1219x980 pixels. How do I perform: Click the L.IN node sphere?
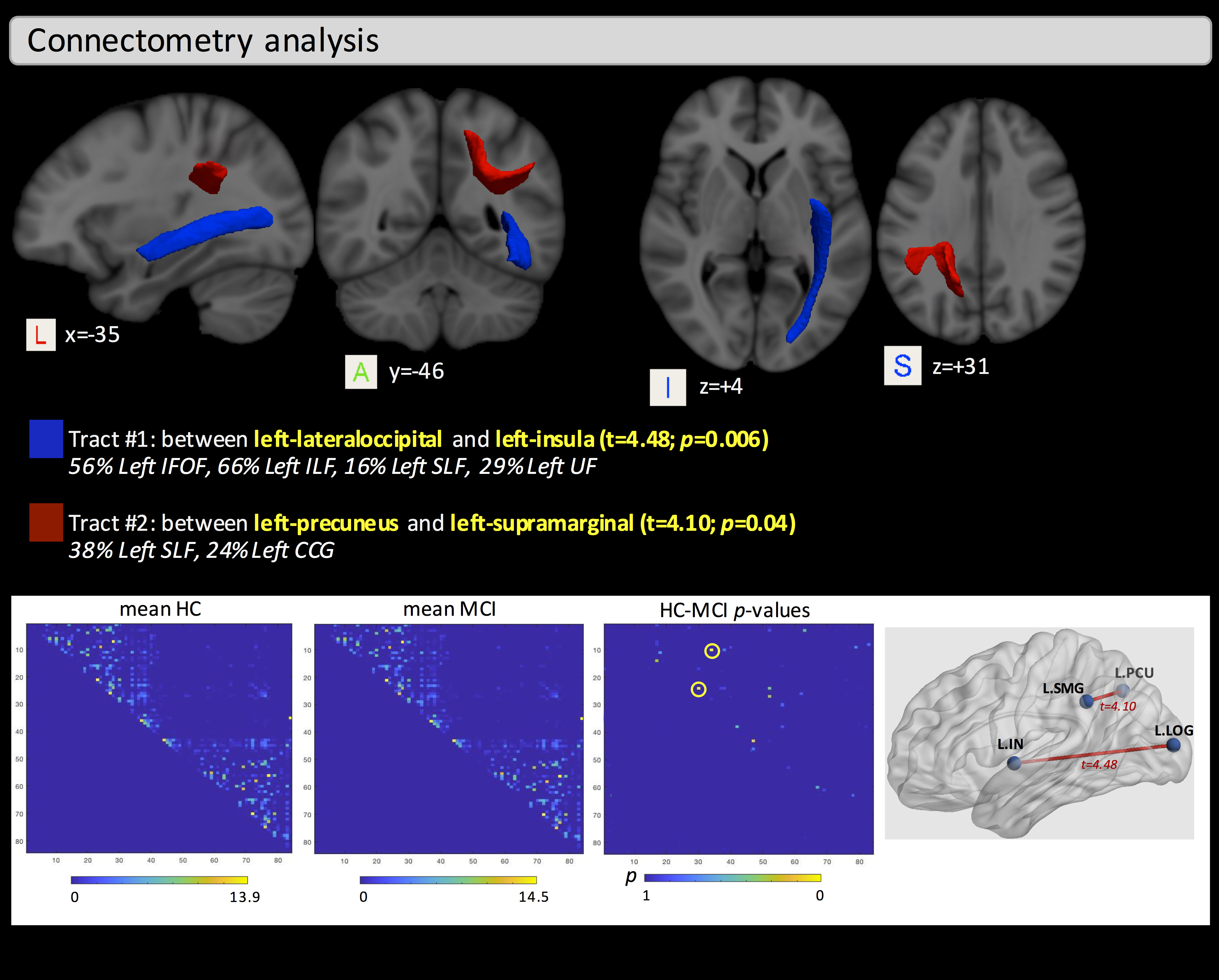(1014, 764)
